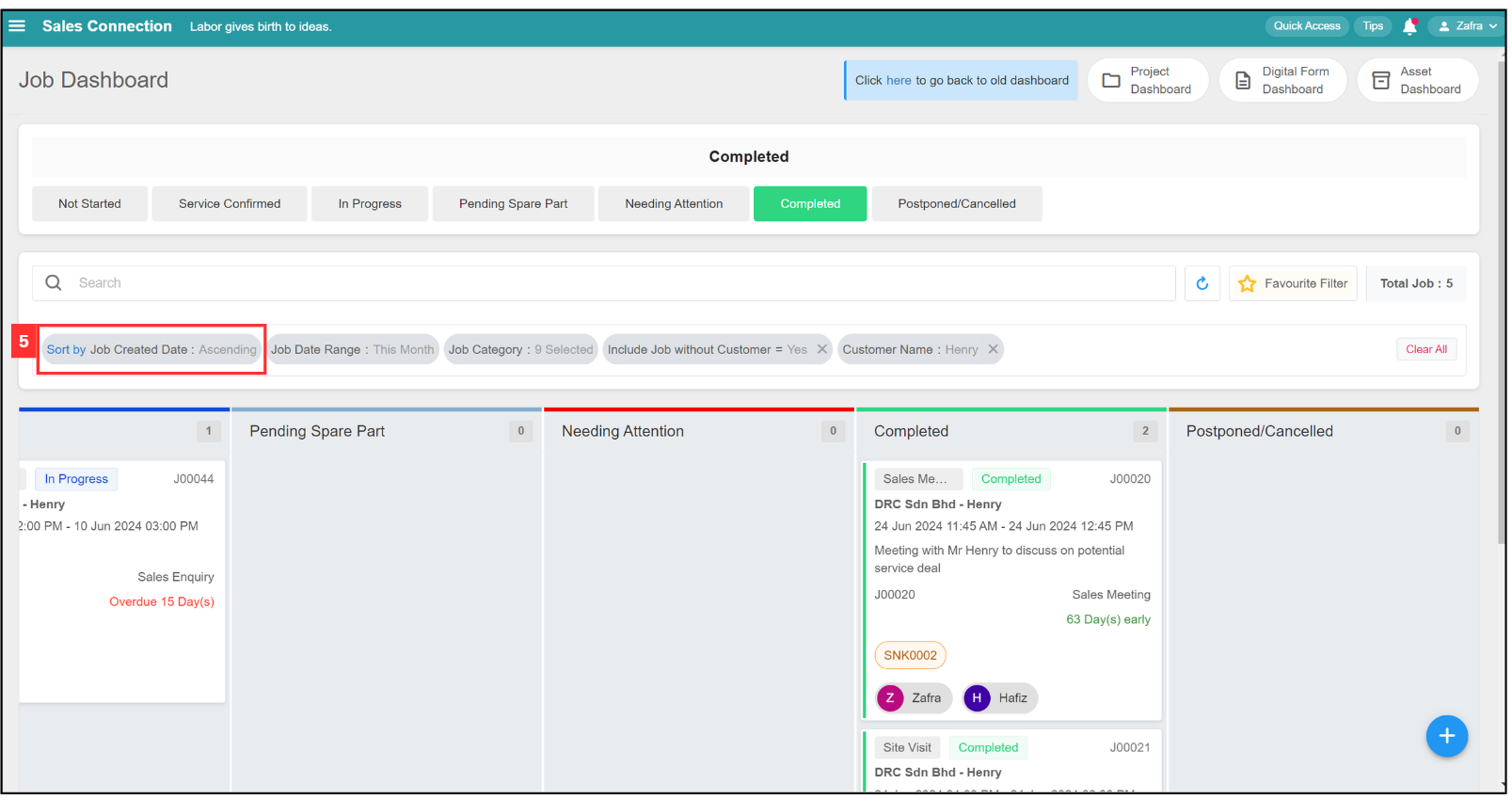Open the Job Date Range filter
The height and width of the screenshot is (800, 1512).
coord(353,349)
